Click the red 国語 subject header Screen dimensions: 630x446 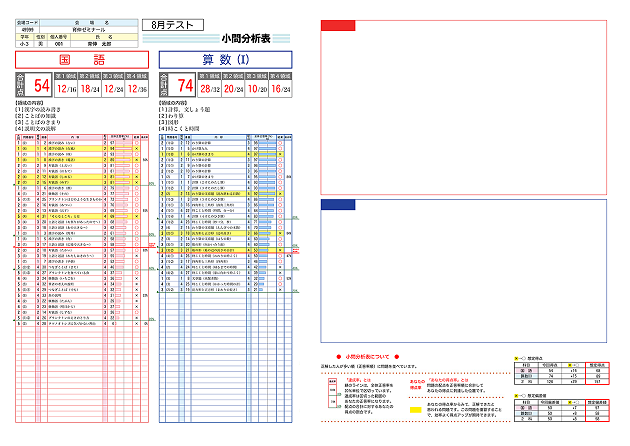[x=82, y=60]
